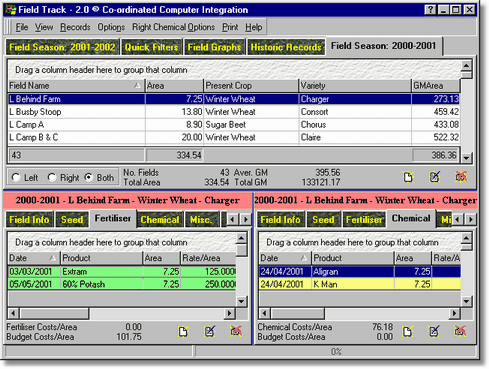
Task: Select right panel Chemical tab
Action: 411,218
